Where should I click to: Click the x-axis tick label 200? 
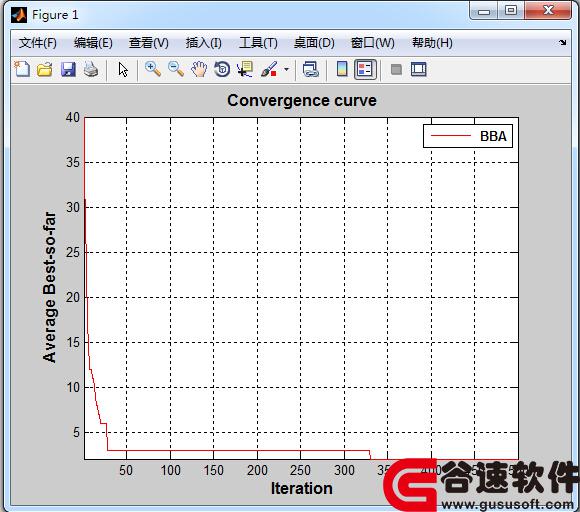[257, 470]
